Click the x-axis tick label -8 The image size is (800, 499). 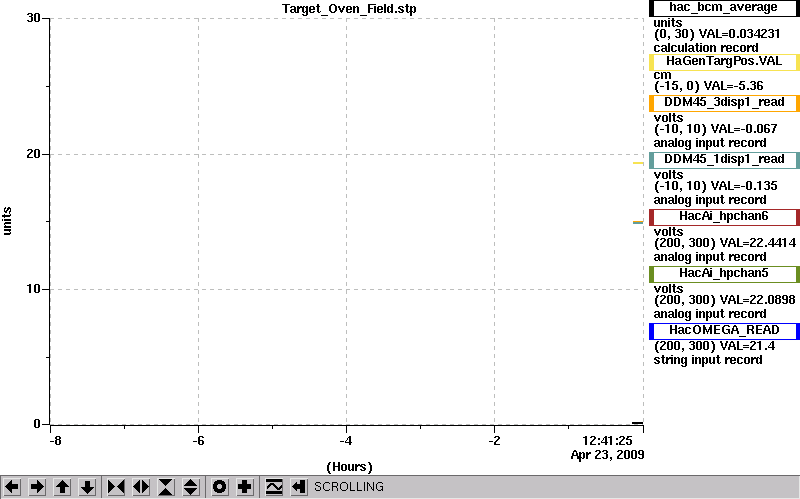point(55,440)
